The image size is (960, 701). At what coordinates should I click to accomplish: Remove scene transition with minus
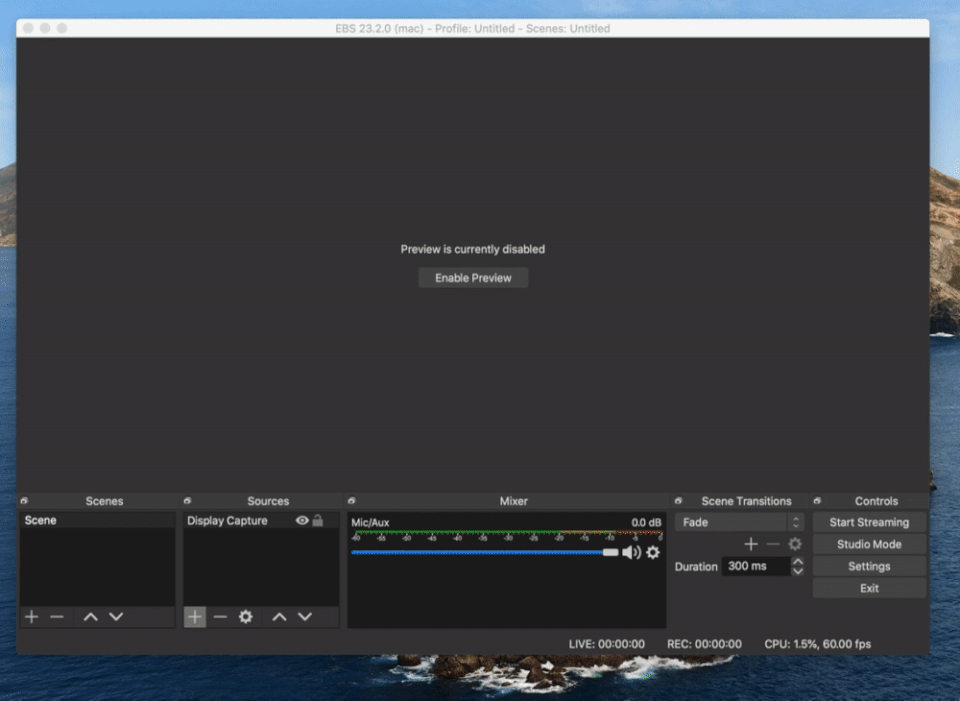(x=773, y=544)
